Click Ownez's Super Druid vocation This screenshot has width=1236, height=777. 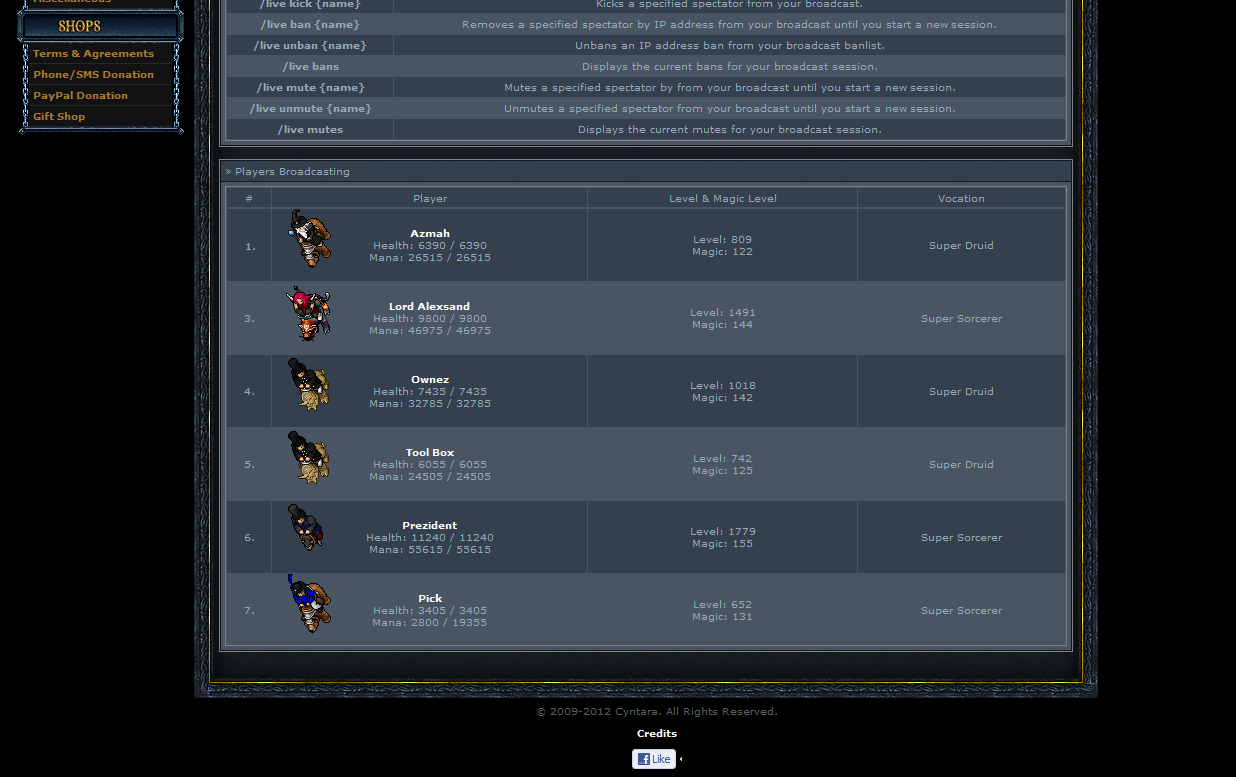pyautogui.click(x=961, y=392)
